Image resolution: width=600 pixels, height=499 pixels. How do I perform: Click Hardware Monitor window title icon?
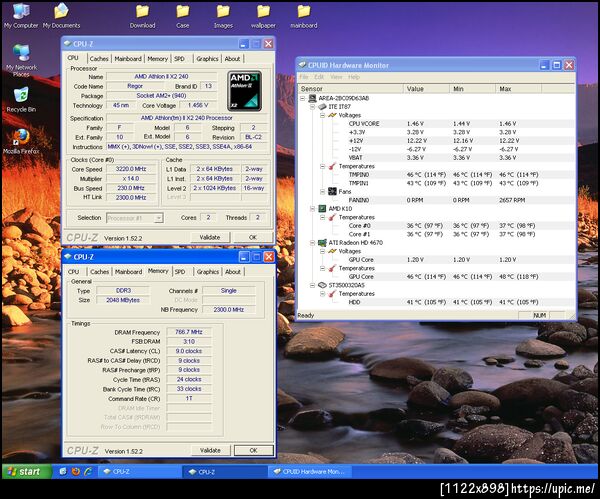click(x=302, y=65)
